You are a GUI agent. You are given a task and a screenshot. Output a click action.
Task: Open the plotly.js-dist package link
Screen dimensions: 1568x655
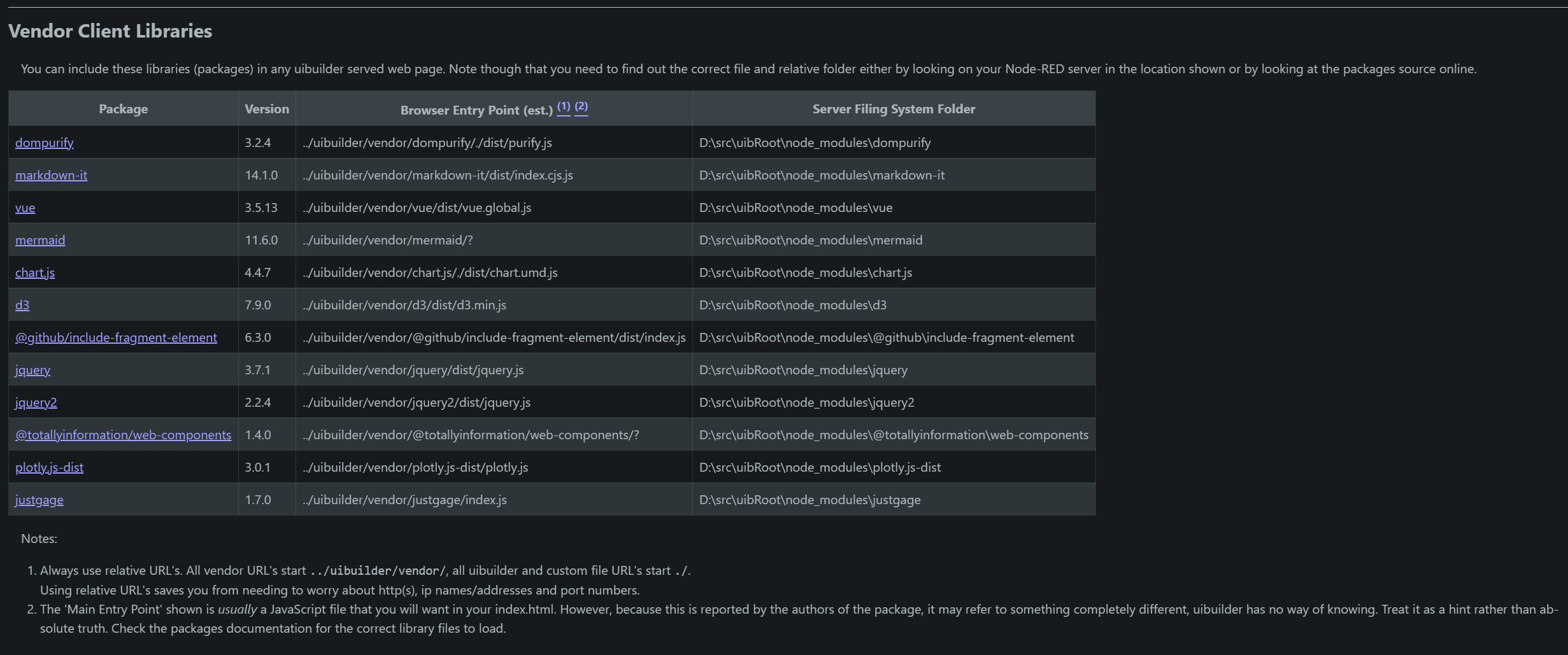coord(49,467)
